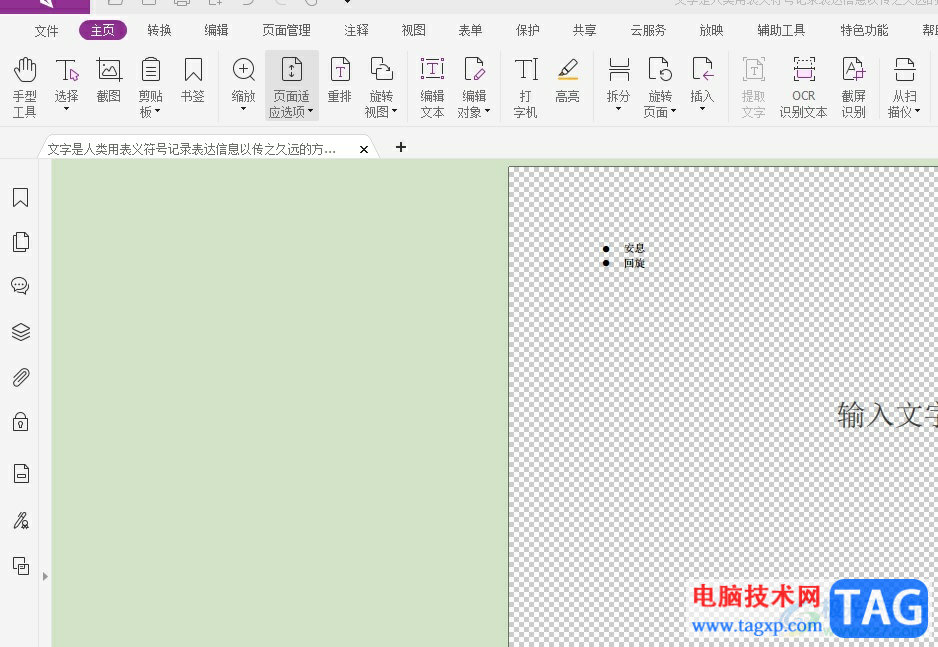This screenshot has width=938, height=647.
Task: Open the bookmarks panel in the sidebar
Action: (20, 197)
